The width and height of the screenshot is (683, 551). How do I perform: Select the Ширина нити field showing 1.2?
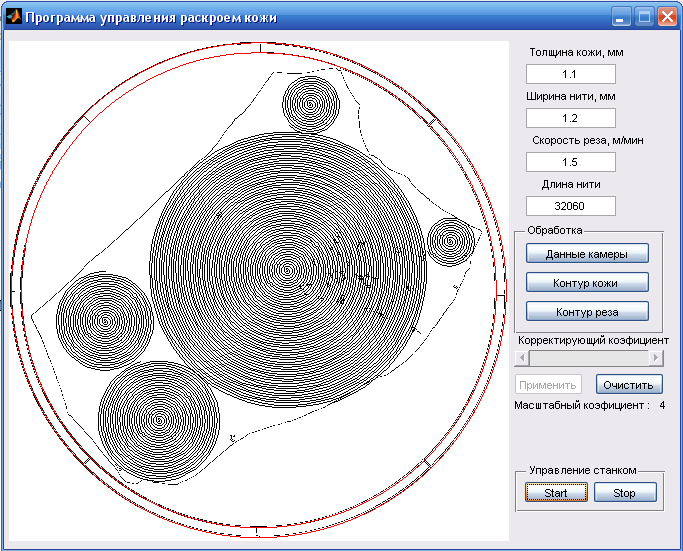pos(570,118)
